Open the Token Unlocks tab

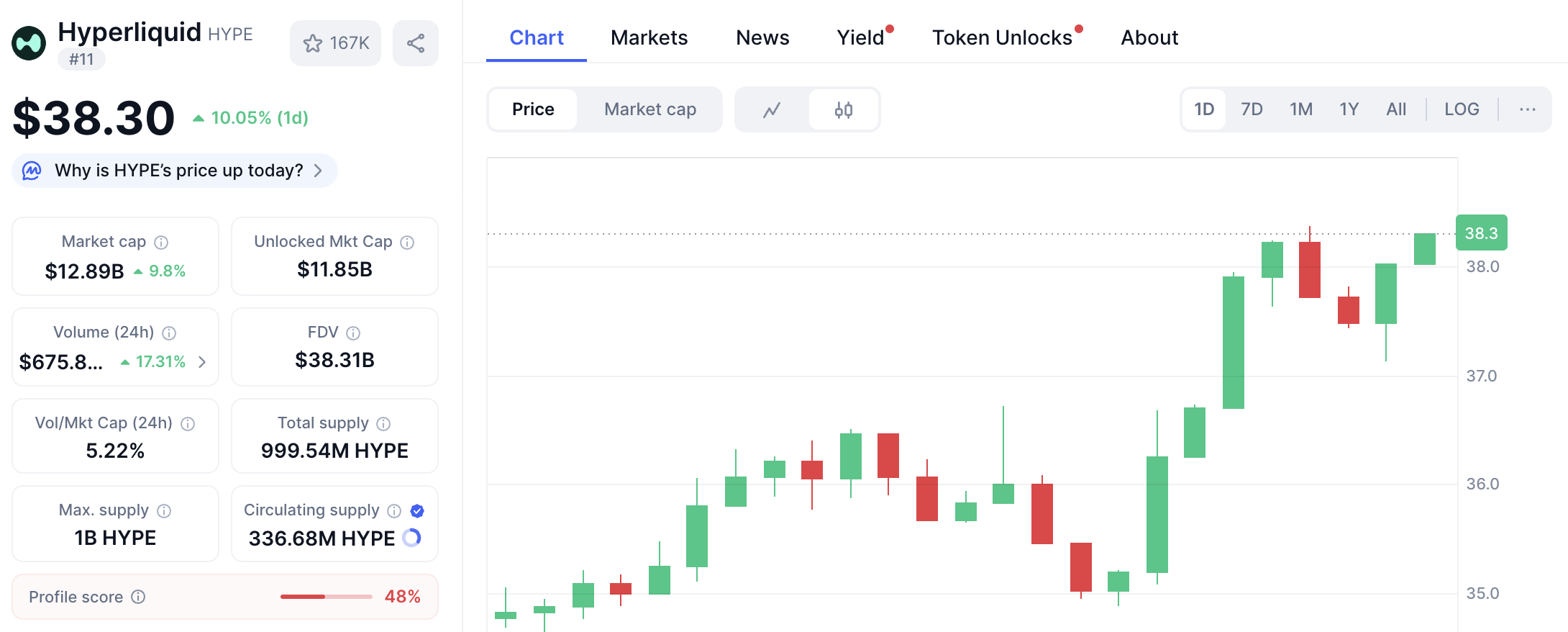[1002, 37]
